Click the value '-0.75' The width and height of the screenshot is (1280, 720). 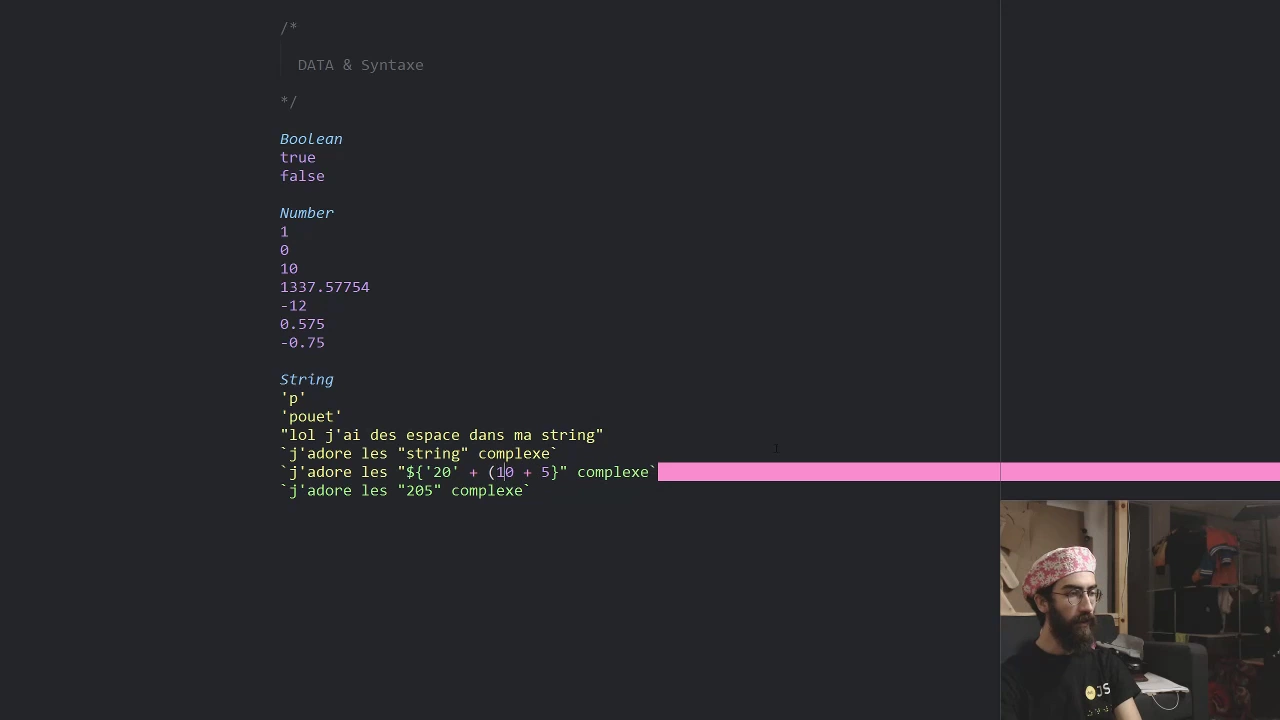click(302, 343)
